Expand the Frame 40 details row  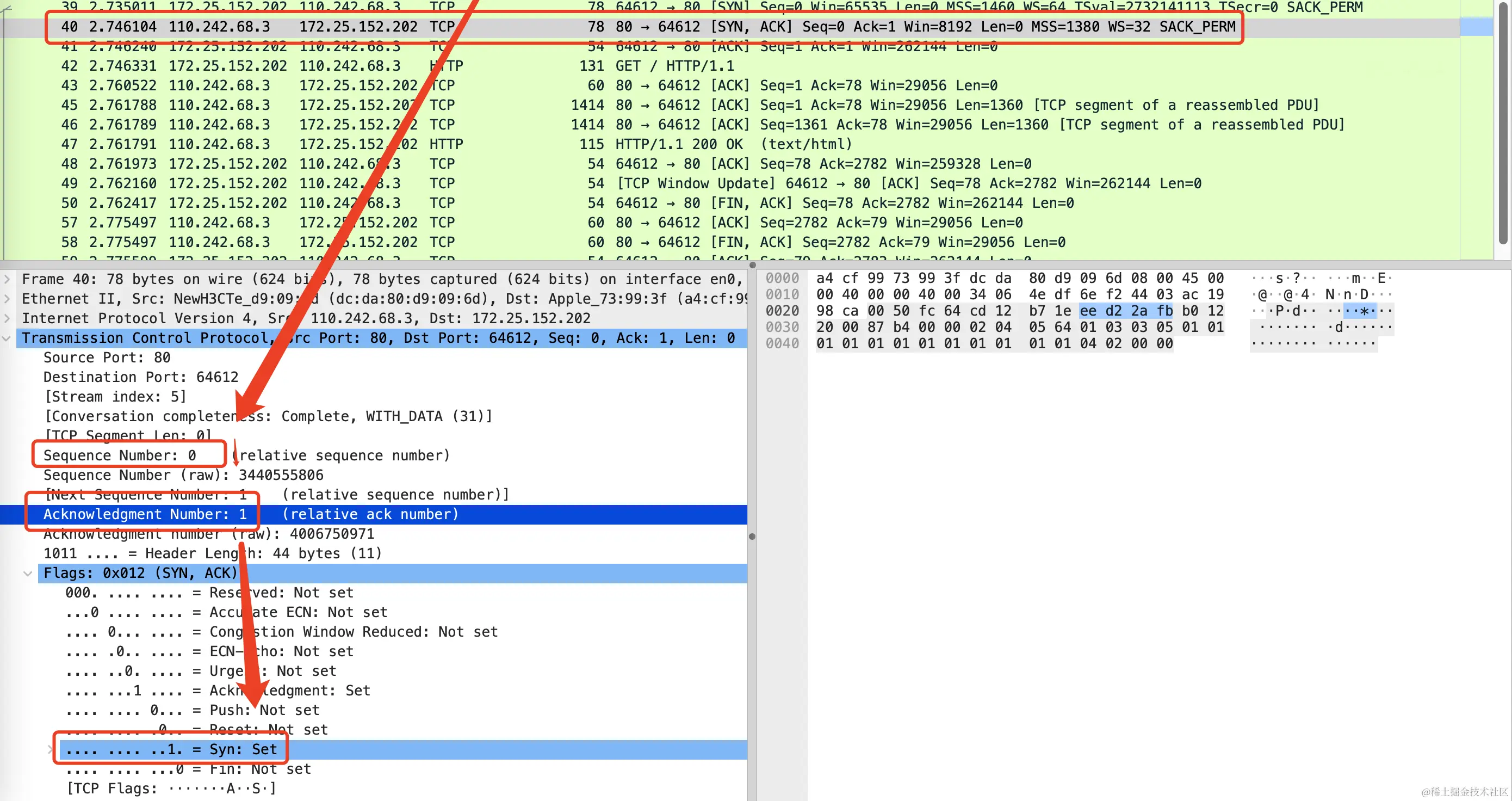[x=7, y=279]
